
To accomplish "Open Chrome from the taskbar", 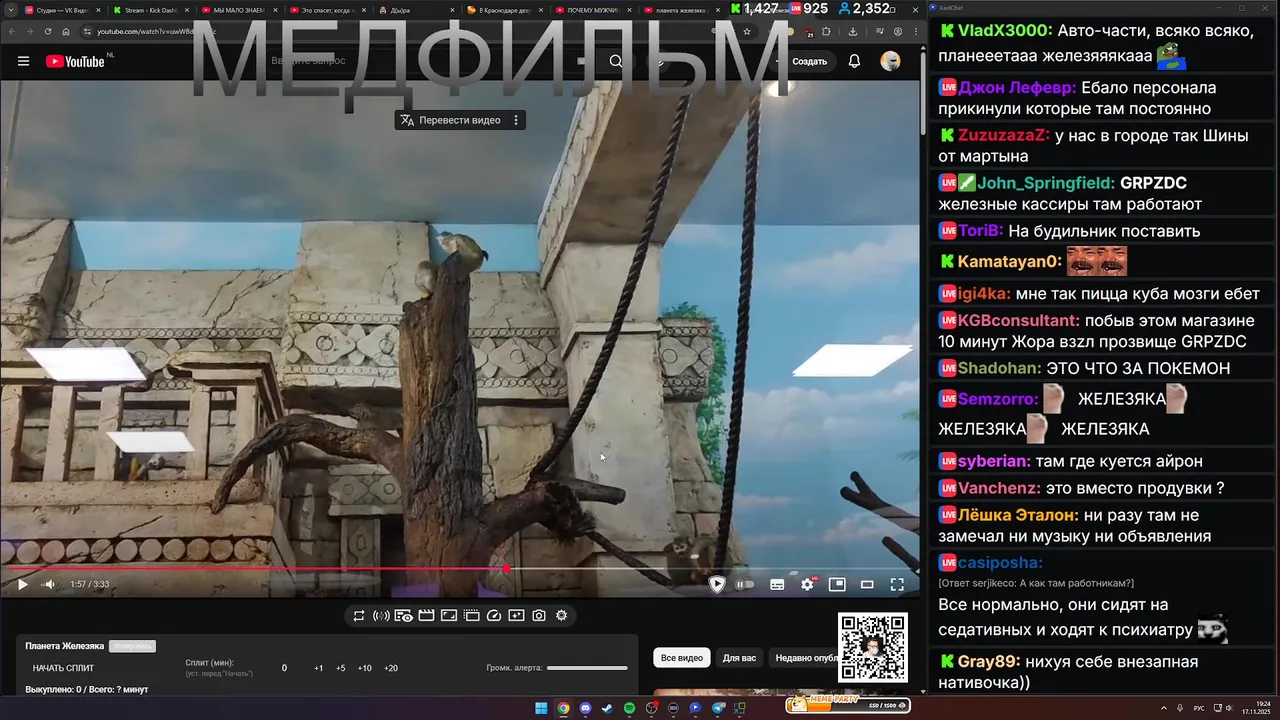I will [x=563, y=708].
